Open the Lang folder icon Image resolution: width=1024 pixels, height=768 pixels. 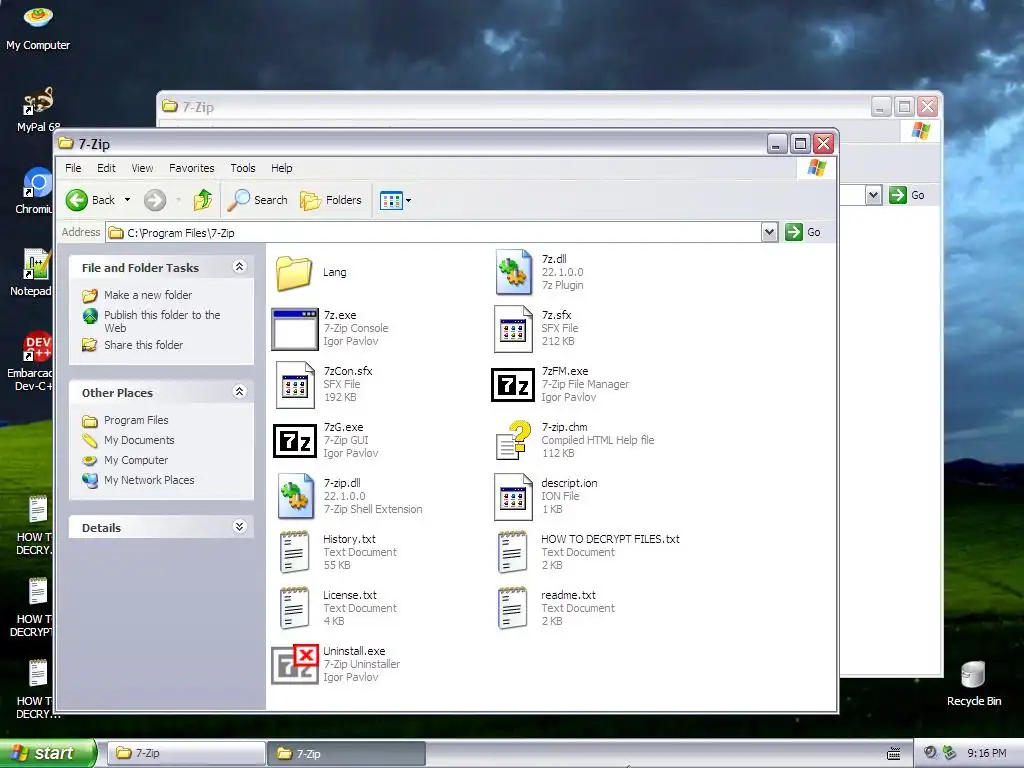pos(293,272)
